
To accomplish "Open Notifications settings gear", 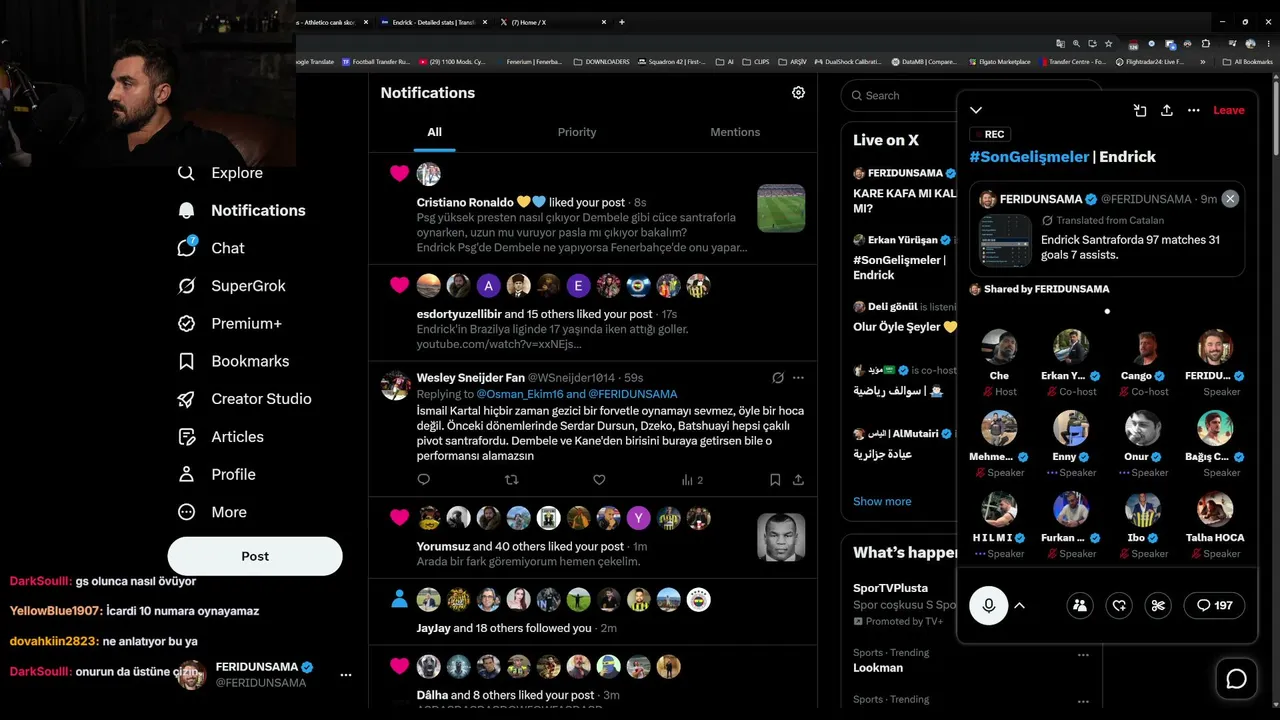I will pyautogui.click(x=798, y=93).
